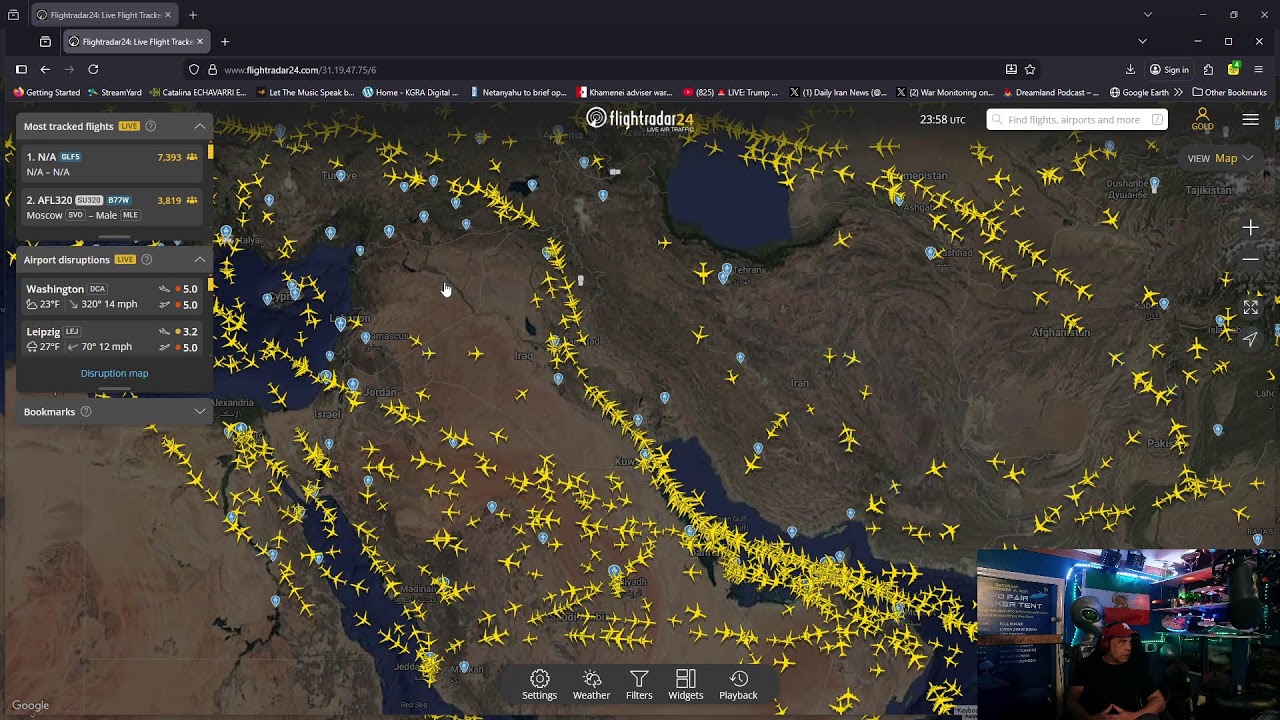Open Google Earth bookmark
This screenshot has width=1280, height=720.
[1139, 92]
